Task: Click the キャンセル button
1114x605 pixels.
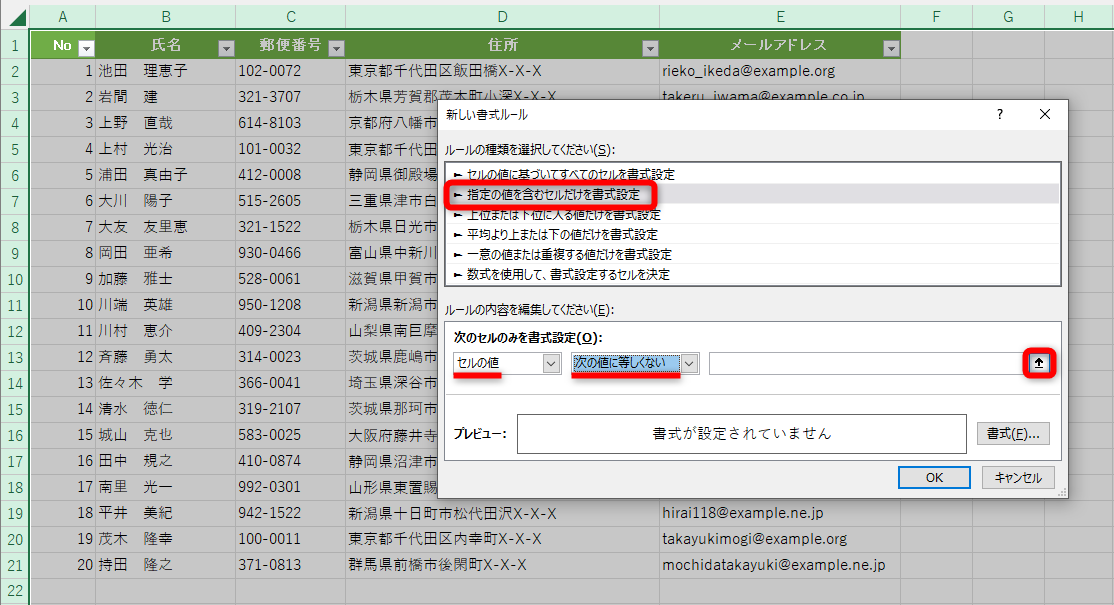Action: coord(1017,477)
